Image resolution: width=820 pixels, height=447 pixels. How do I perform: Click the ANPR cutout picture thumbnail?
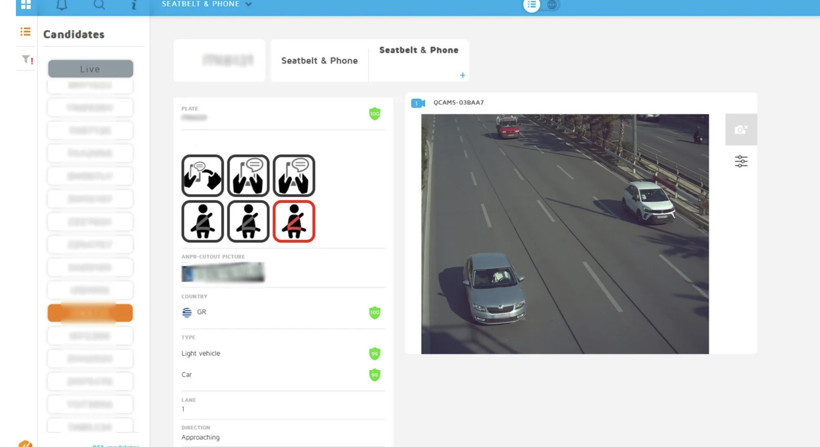coord(223,272)
